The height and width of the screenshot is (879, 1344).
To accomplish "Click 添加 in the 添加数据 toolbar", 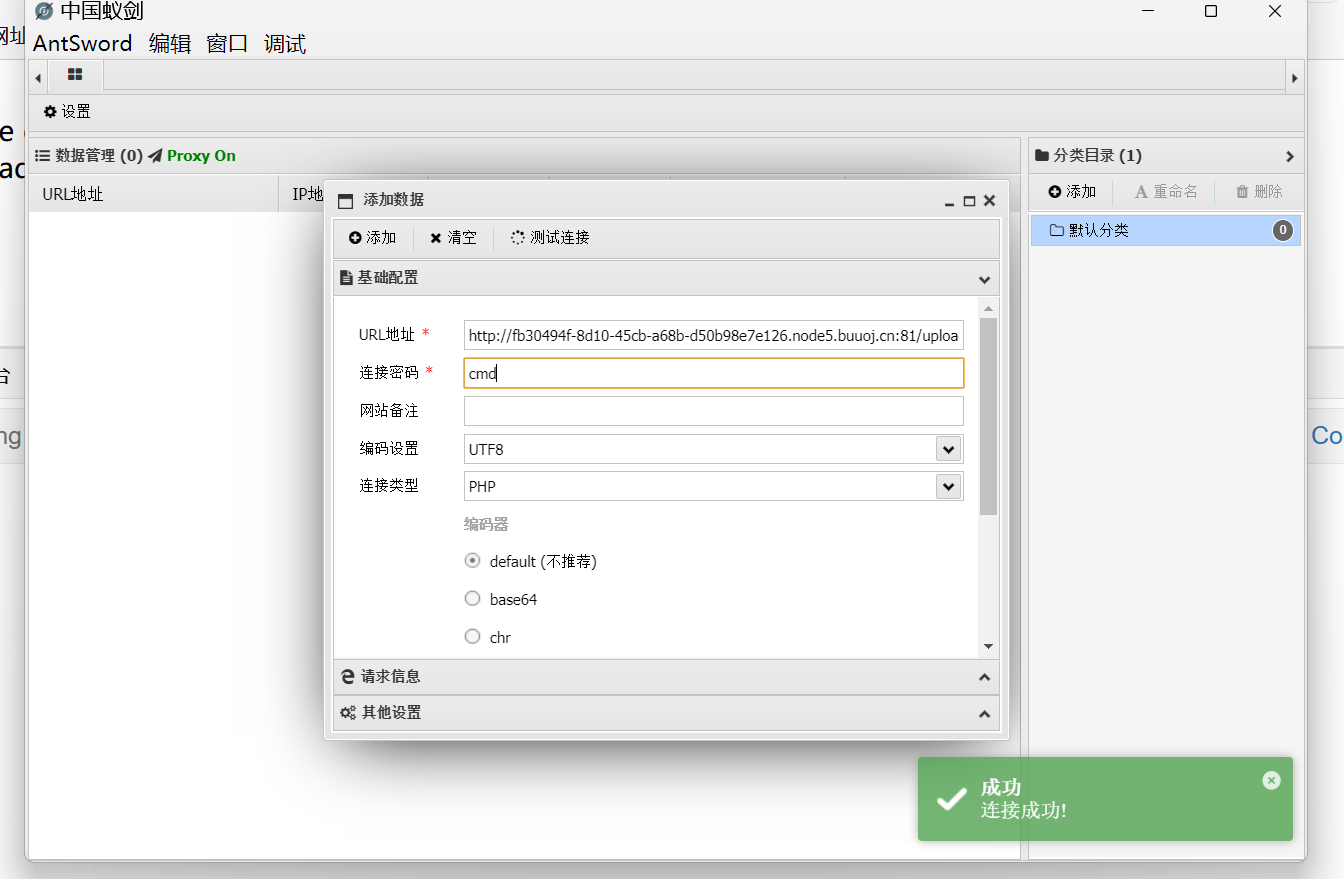I will click(x=372, y=238).
